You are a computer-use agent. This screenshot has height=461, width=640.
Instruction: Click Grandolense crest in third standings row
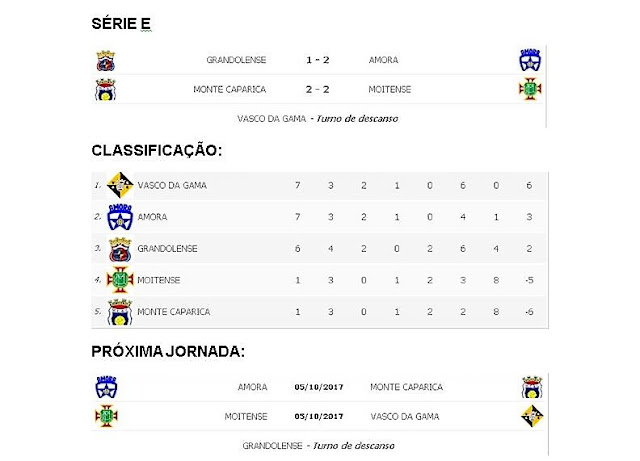[x=120, y=249]
